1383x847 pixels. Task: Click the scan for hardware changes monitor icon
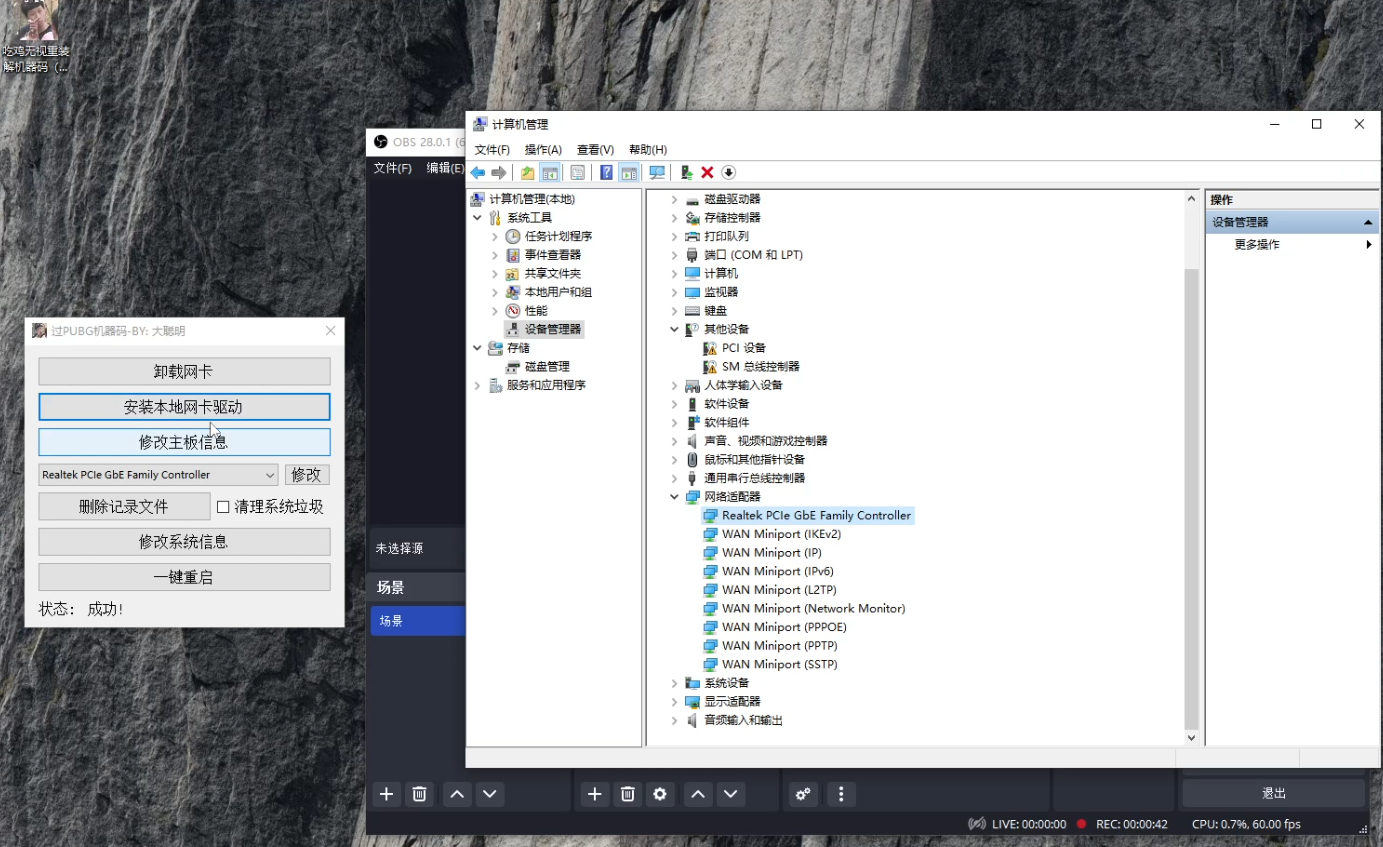(x=657, y=172)
